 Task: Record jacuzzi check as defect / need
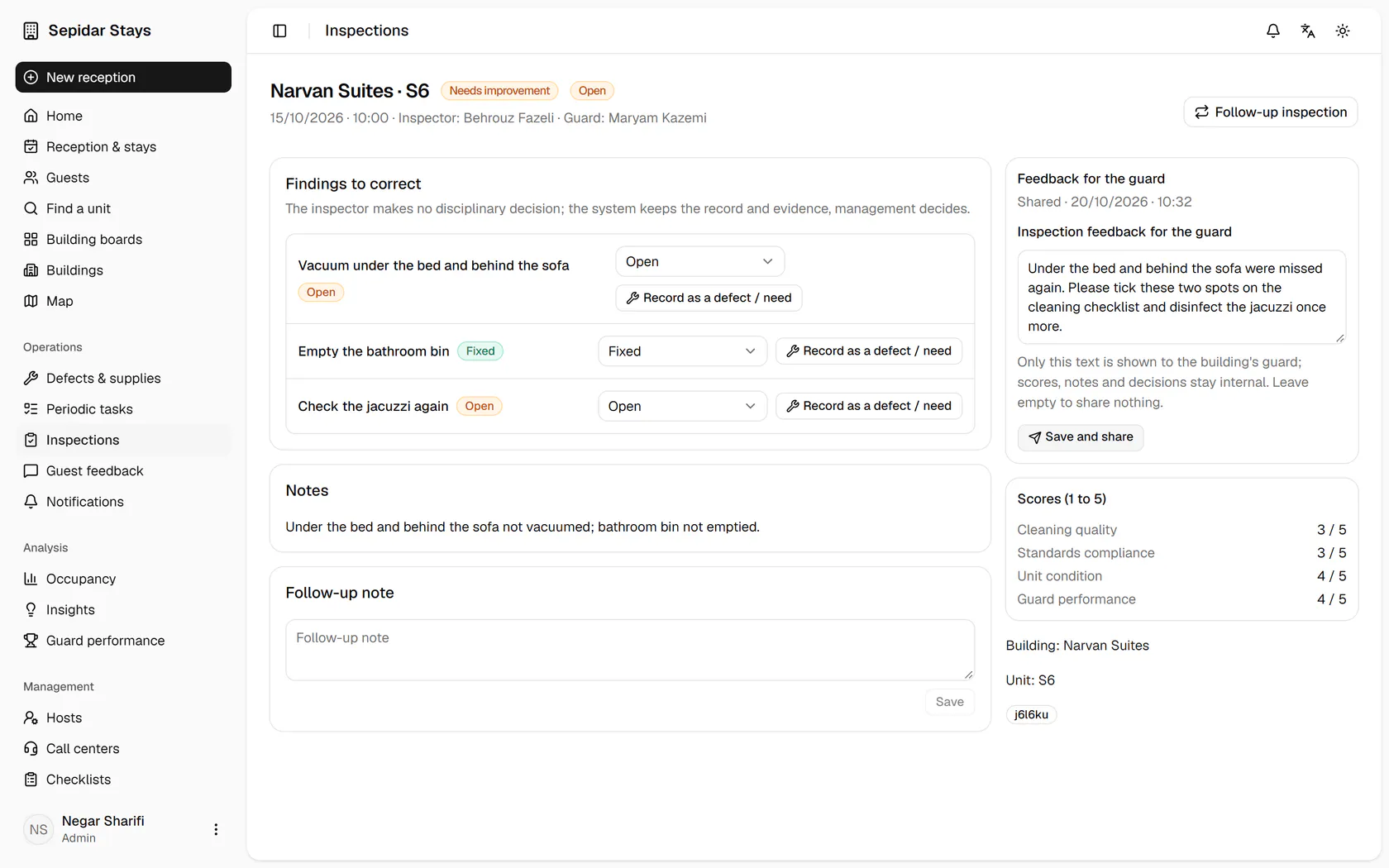[869, 406]
